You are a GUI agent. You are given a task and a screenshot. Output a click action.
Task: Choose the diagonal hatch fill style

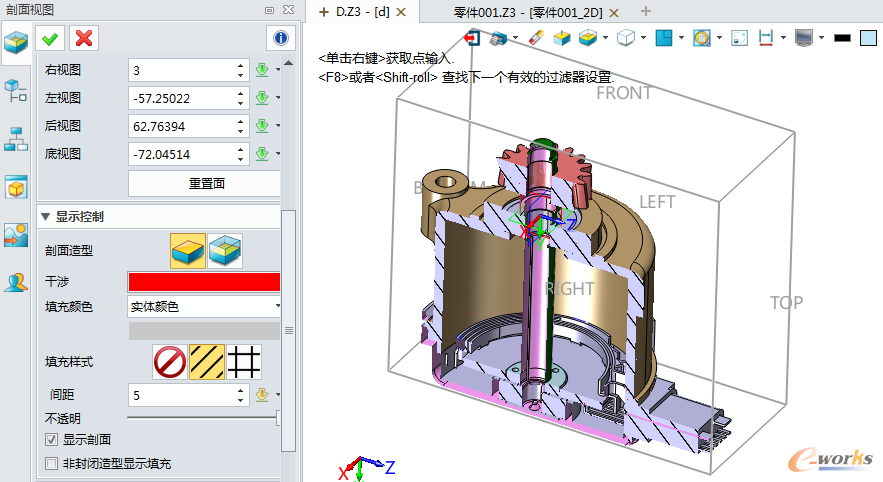(207, 361)
